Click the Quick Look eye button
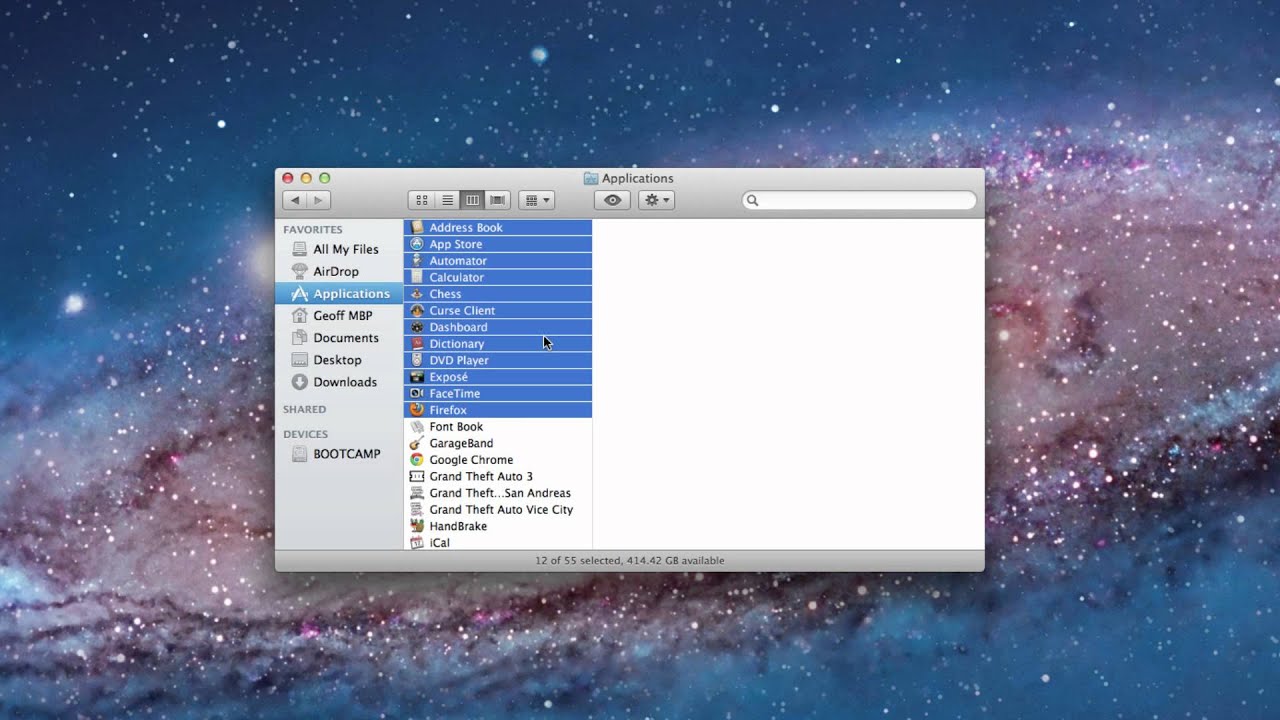Image resolution: width=1280 pixels, height=720 pixels. pos(612,200)
